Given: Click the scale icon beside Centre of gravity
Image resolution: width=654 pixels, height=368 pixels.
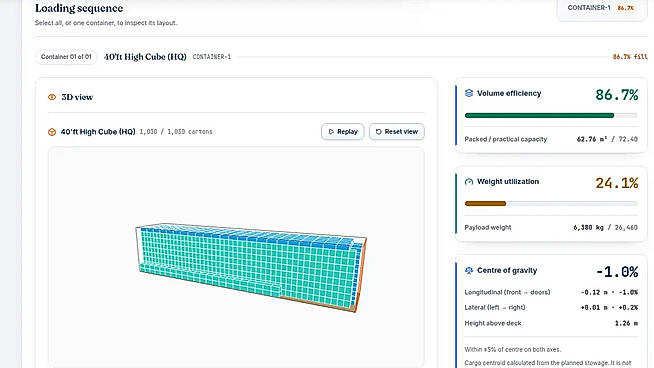Looking at the screenshot, I should click(469, 270).
